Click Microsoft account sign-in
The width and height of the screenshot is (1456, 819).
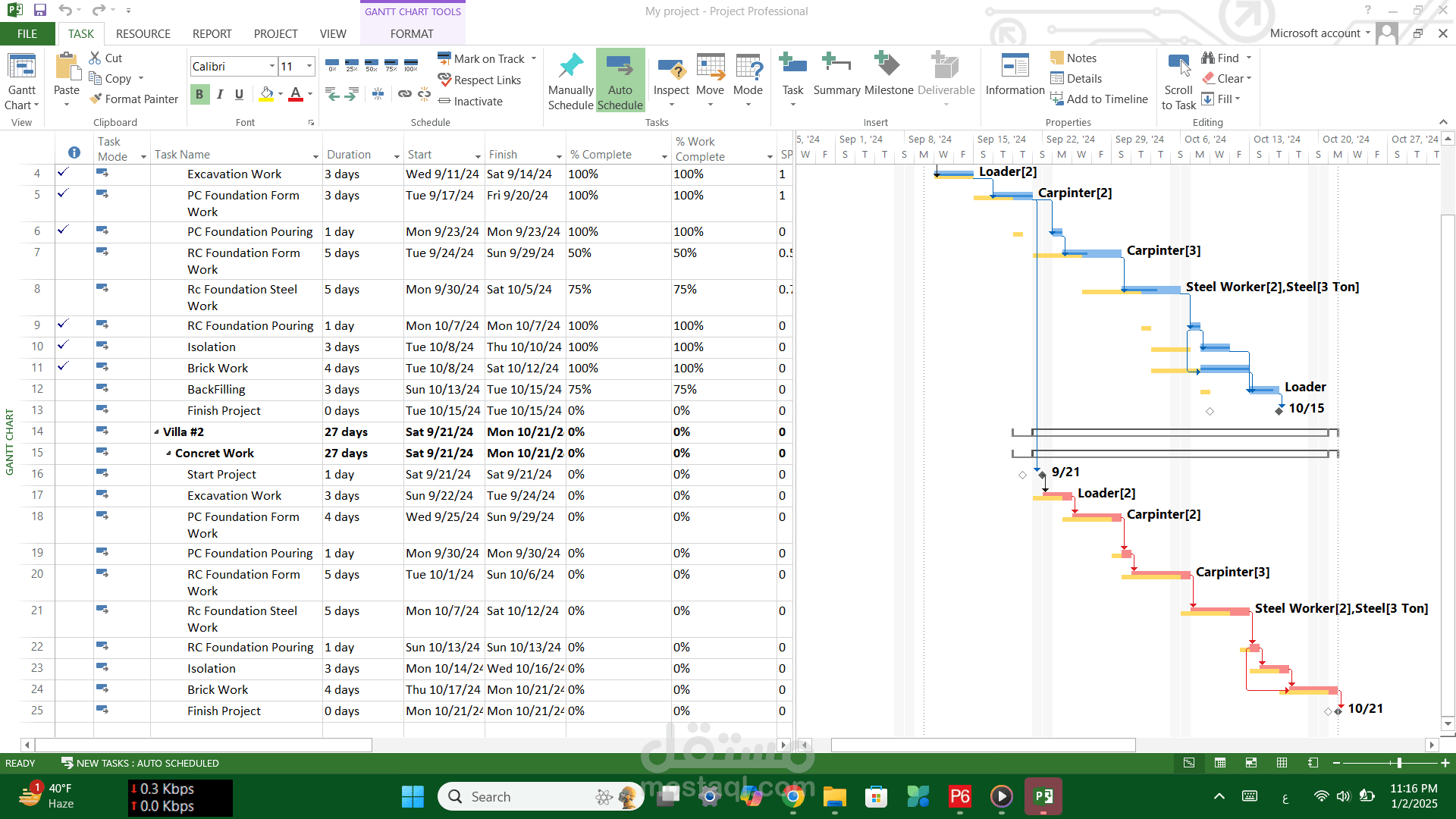pos(1319,33)
